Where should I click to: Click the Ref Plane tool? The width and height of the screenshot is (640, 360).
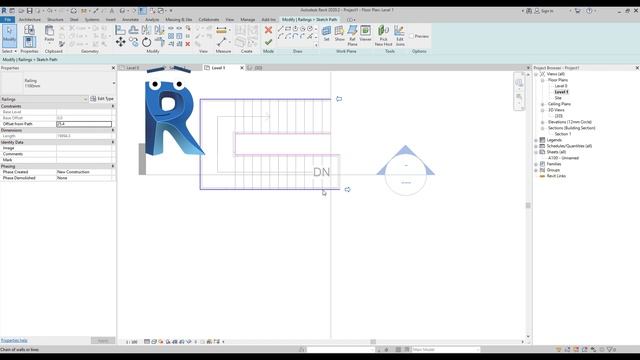click(x=352, y=35)
